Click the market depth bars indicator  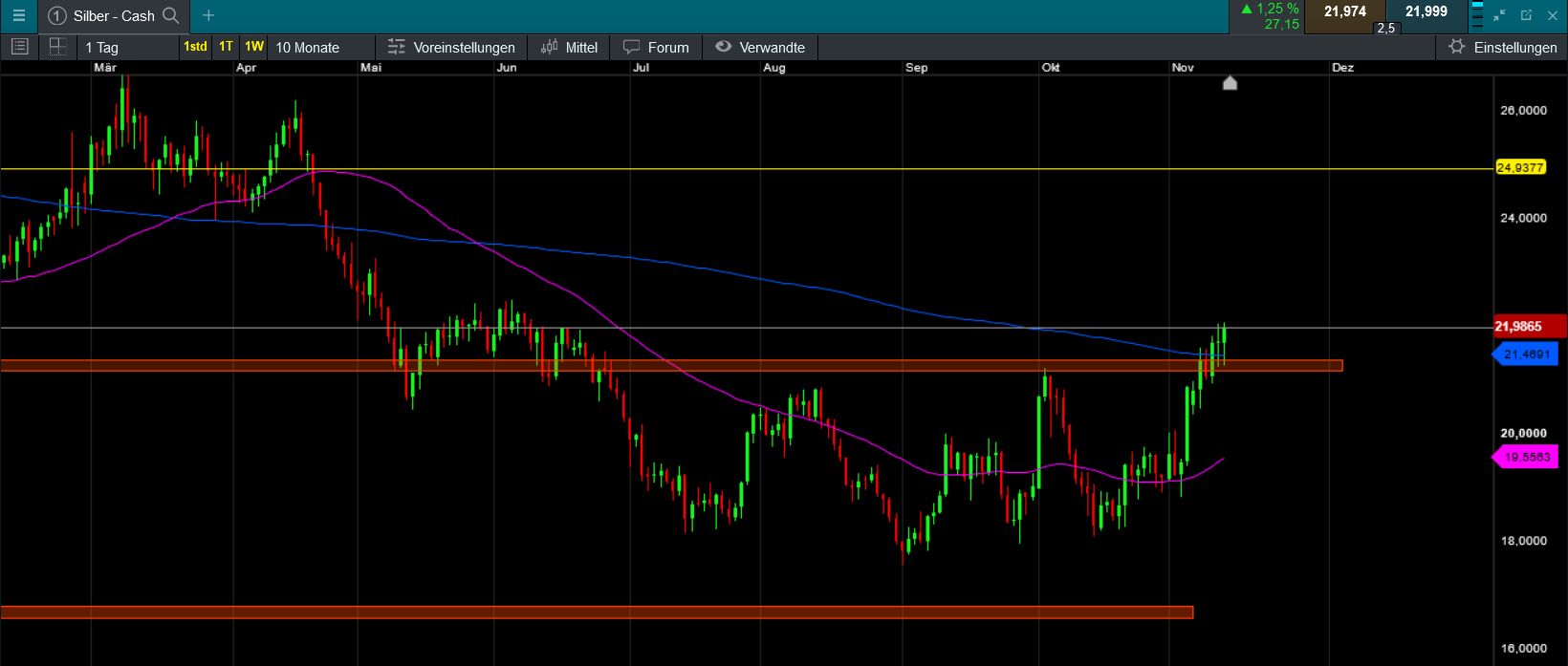1477,15
